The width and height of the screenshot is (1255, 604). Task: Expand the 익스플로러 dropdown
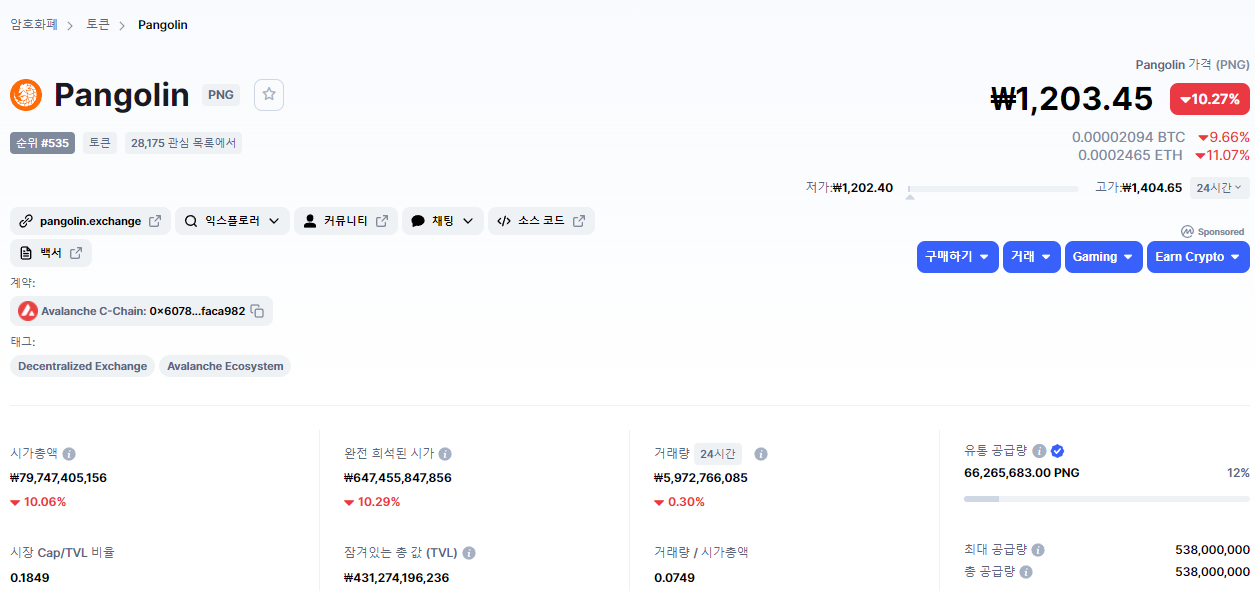pos(232,221)
